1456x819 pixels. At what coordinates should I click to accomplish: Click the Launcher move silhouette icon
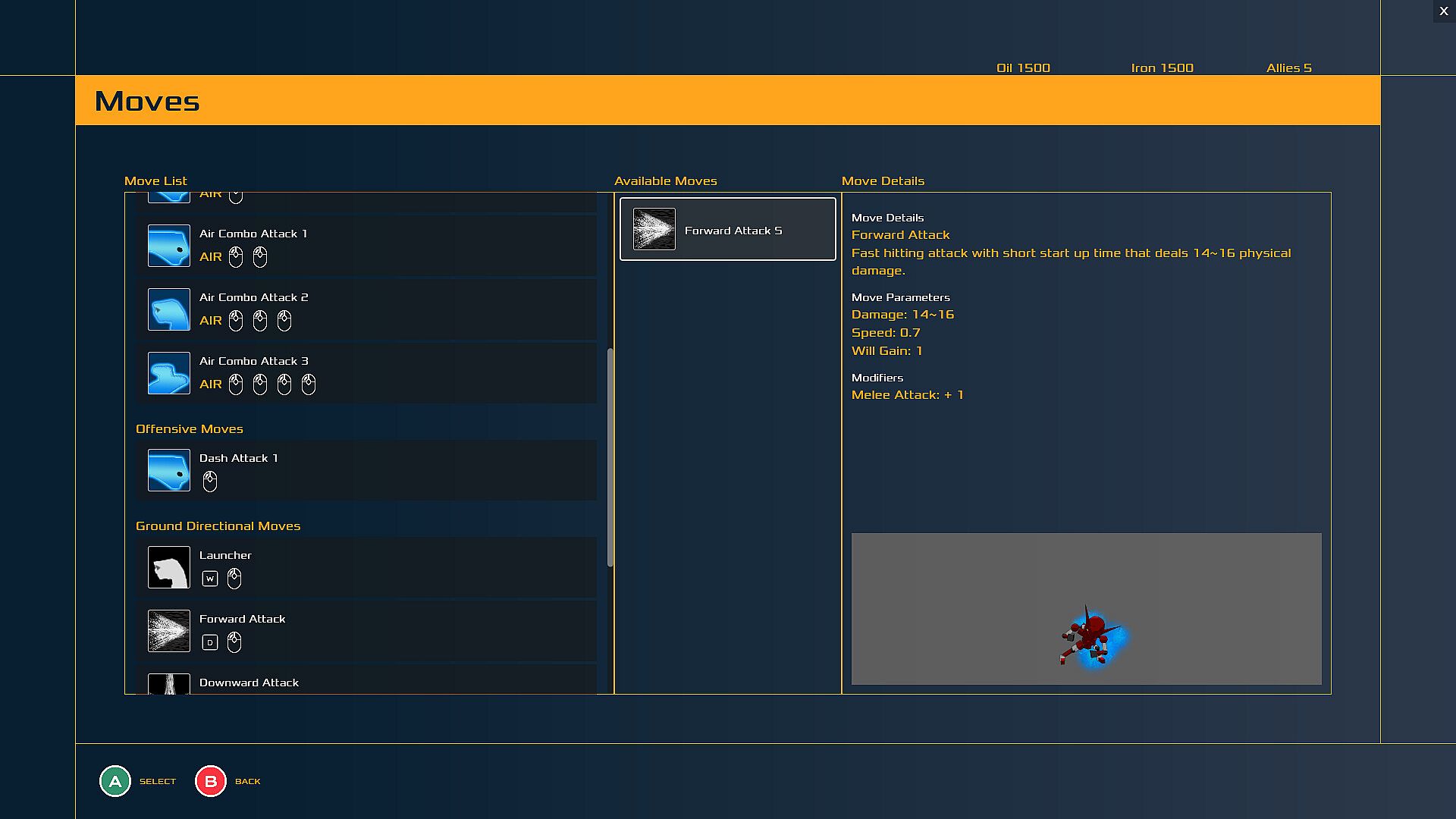click(168, 567)
